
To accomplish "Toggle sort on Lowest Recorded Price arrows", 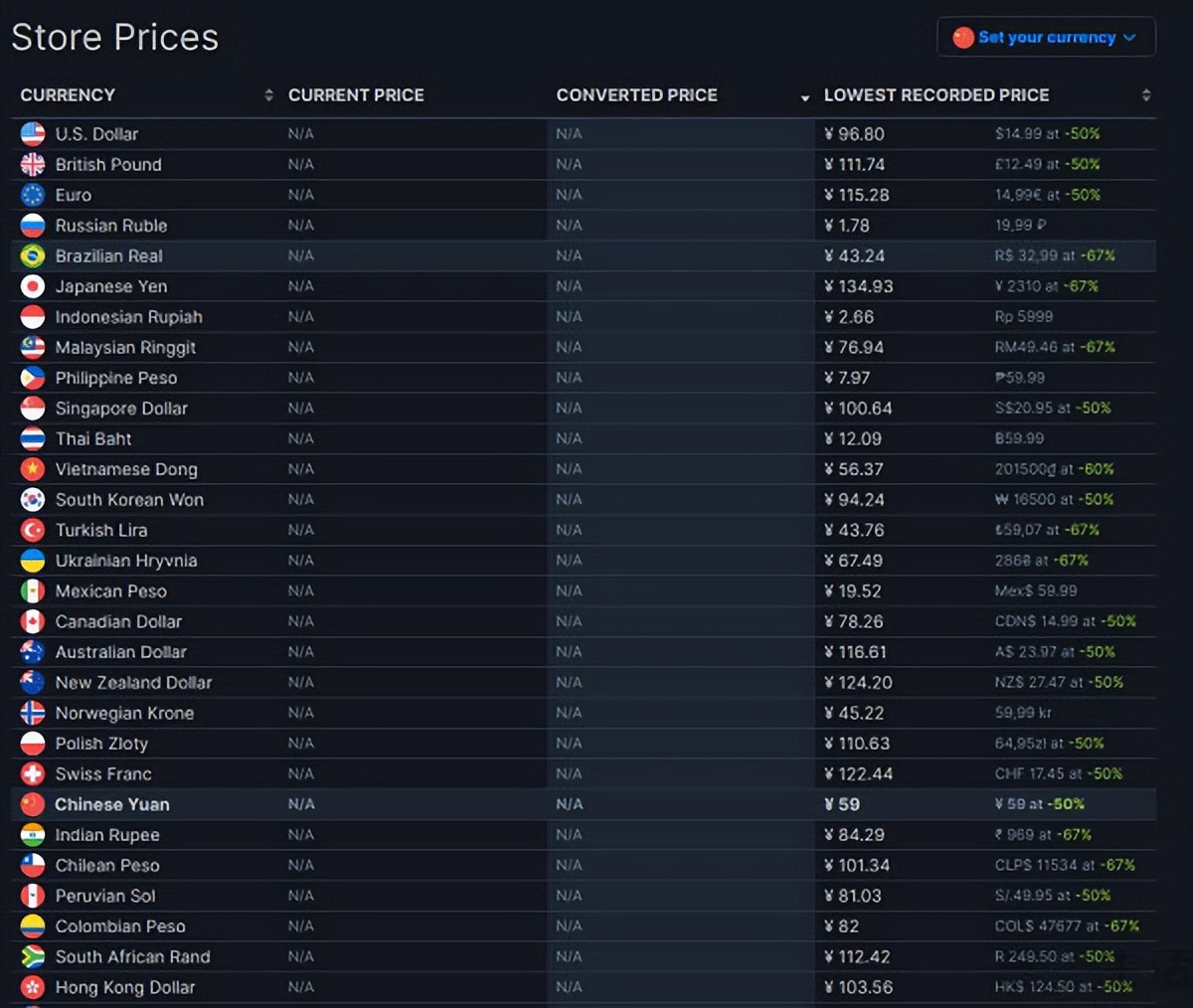I will click(1145, 95).
